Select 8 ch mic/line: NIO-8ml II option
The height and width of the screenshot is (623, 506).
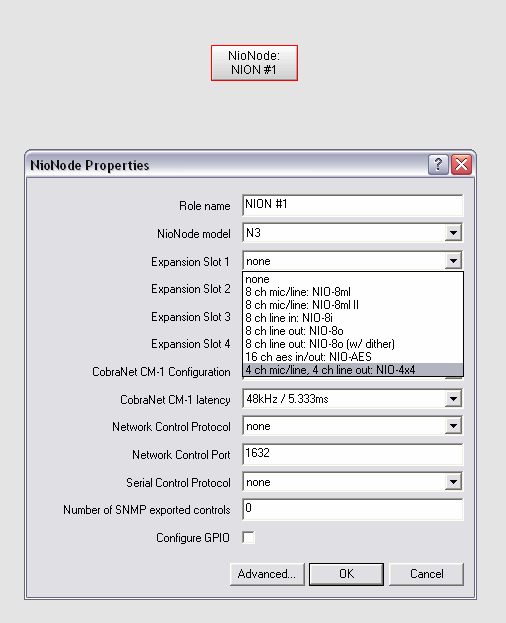tap(353, 305)
